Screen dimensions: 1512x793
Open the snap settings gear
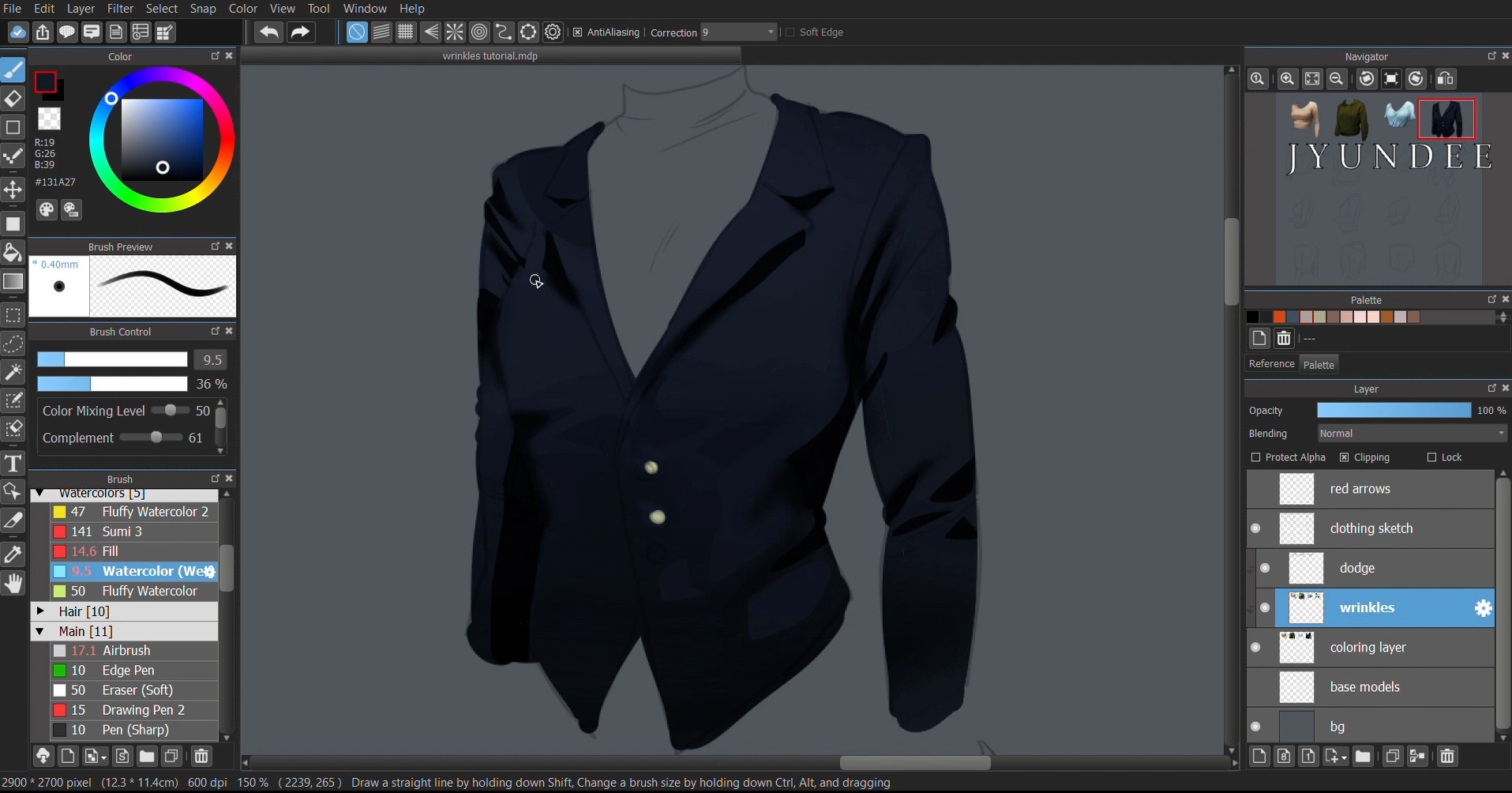coord(553,32)
